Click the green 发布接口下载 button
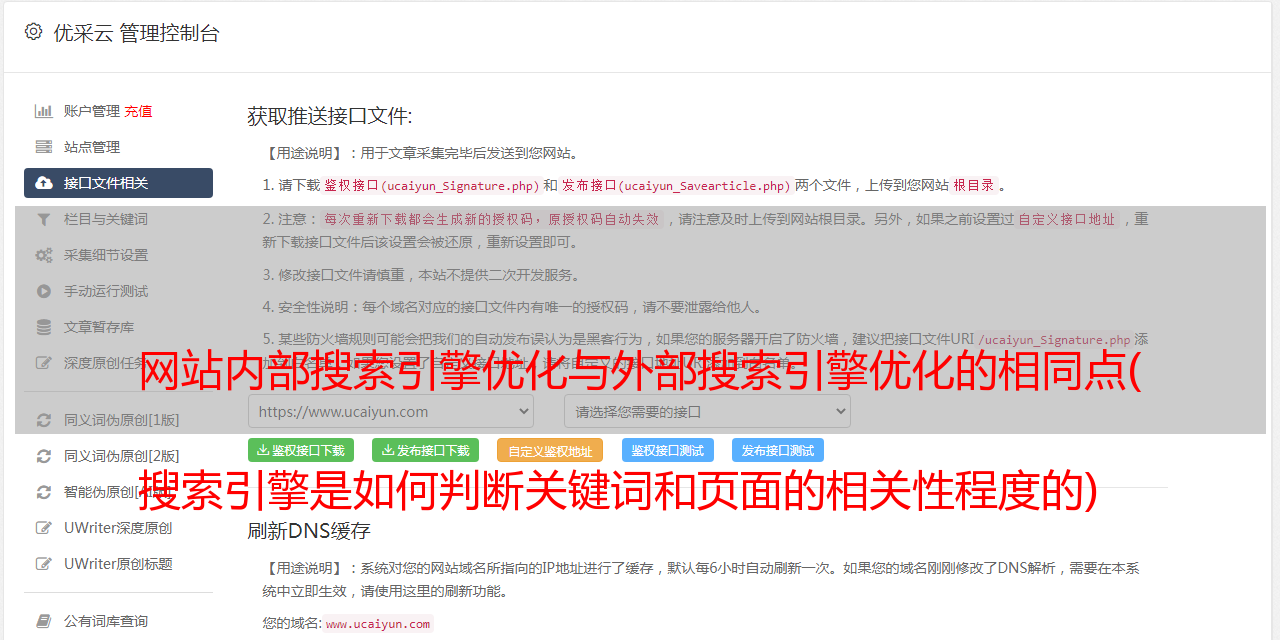 (x=425, y=450)
